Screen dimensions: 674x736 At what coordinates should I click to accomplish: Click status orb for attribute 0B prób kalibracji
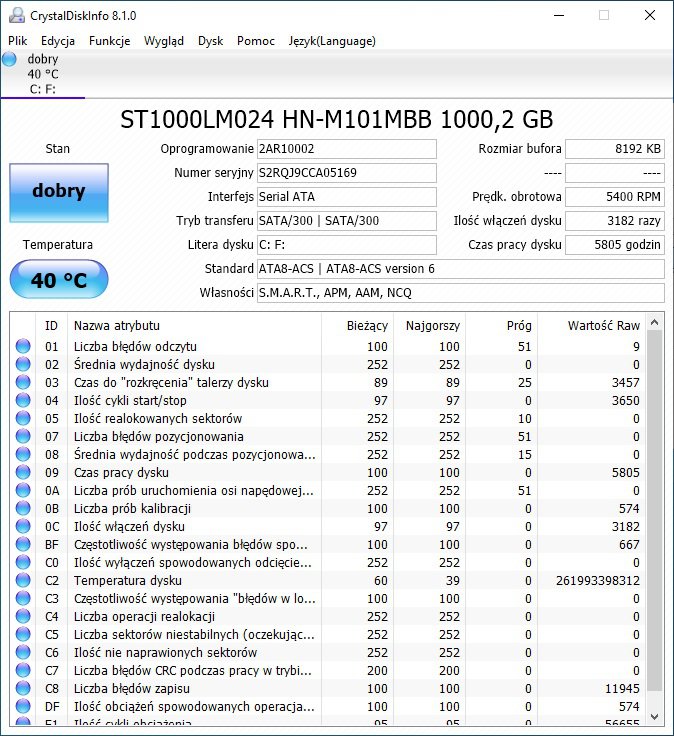23,508
